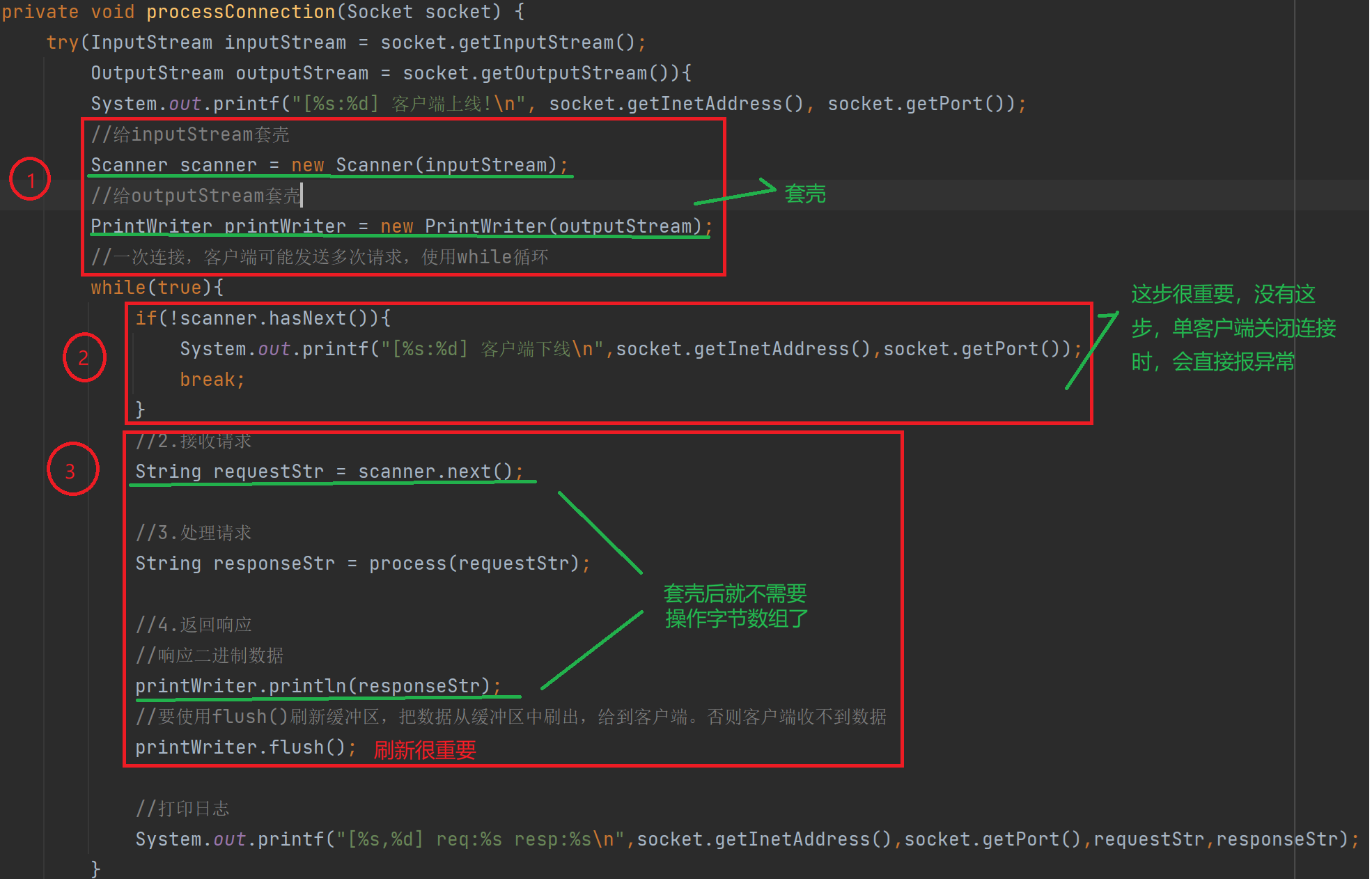This screenshot has height=879, width=1372.
Task: Click the //打印日志 comment
Action: pos(182,809)
